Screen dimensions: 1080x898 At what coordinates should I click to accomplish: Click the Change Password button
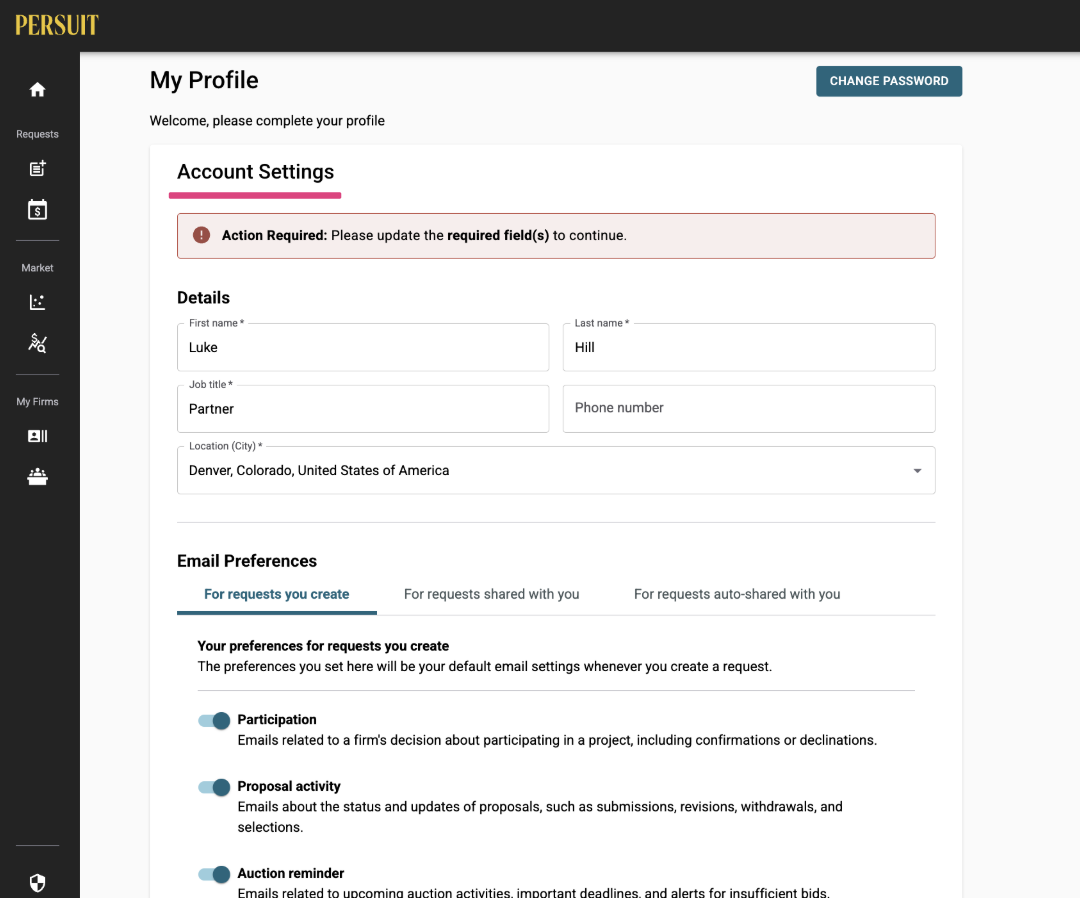click(888, 81)
